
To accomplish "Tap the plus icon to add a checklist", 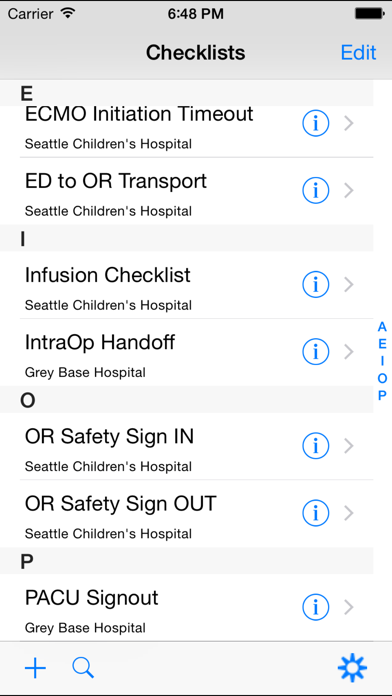I will (36, 668).
